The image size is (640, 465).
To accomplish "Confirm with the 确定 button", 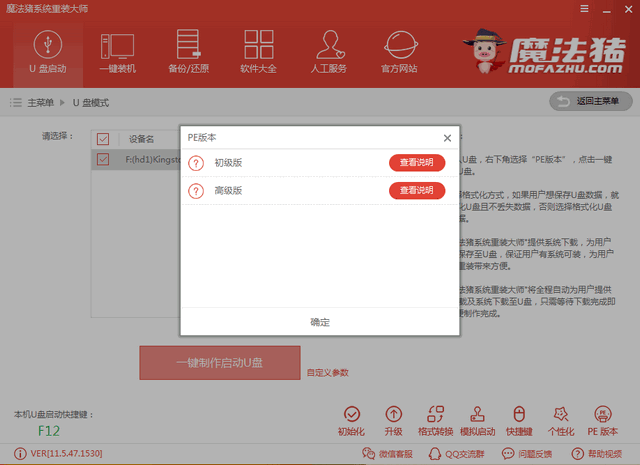I will pyautogui.click(x=320, y=322).
